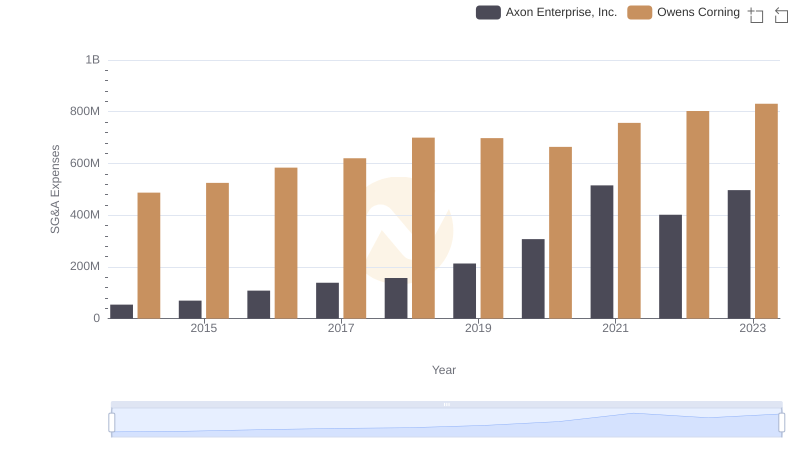Click the '2021' x-axis label
The width and height of the screenshot is (800, 461).
[x=615, y=328]
